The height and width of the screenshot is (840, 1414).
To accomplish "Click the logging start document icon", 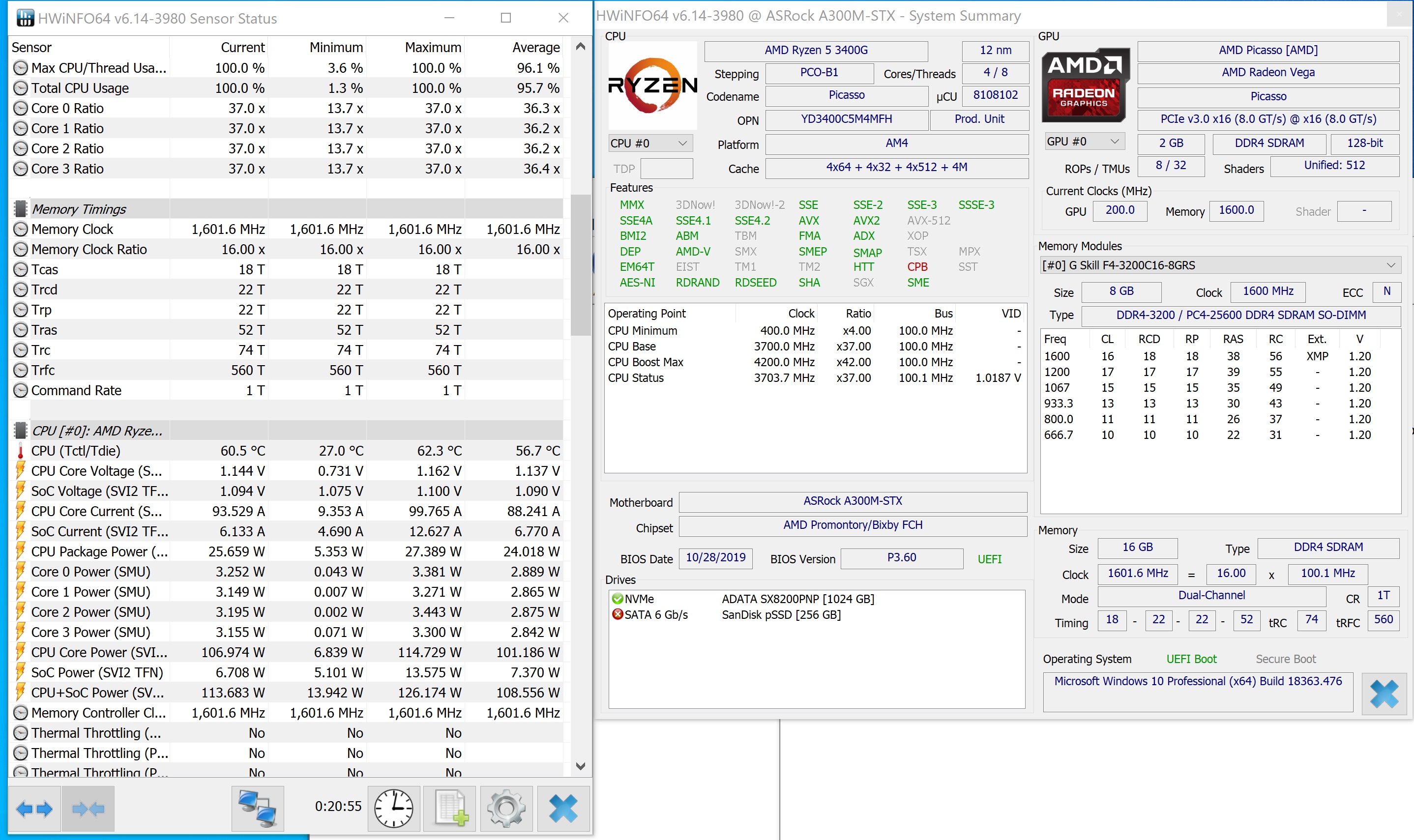I will (x=450, y=809).
